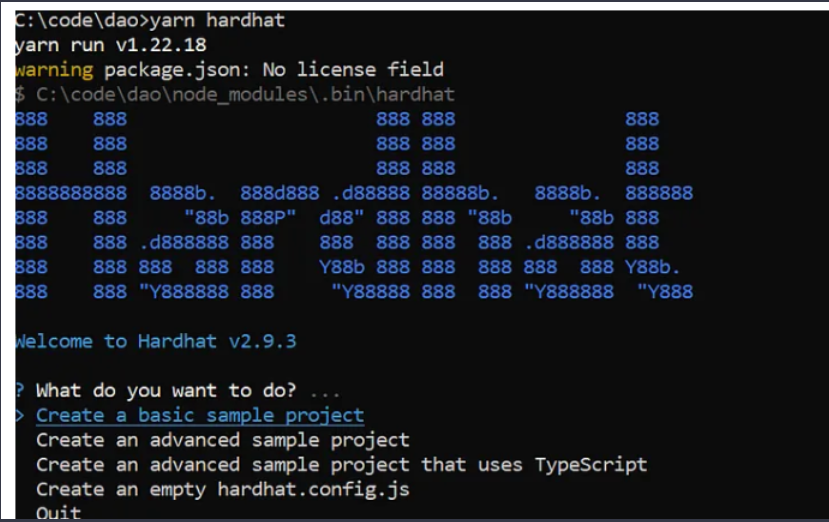
Task: Click the C:\code\dao prompt path
Action: pyautogui.click(x=79, y=20)
